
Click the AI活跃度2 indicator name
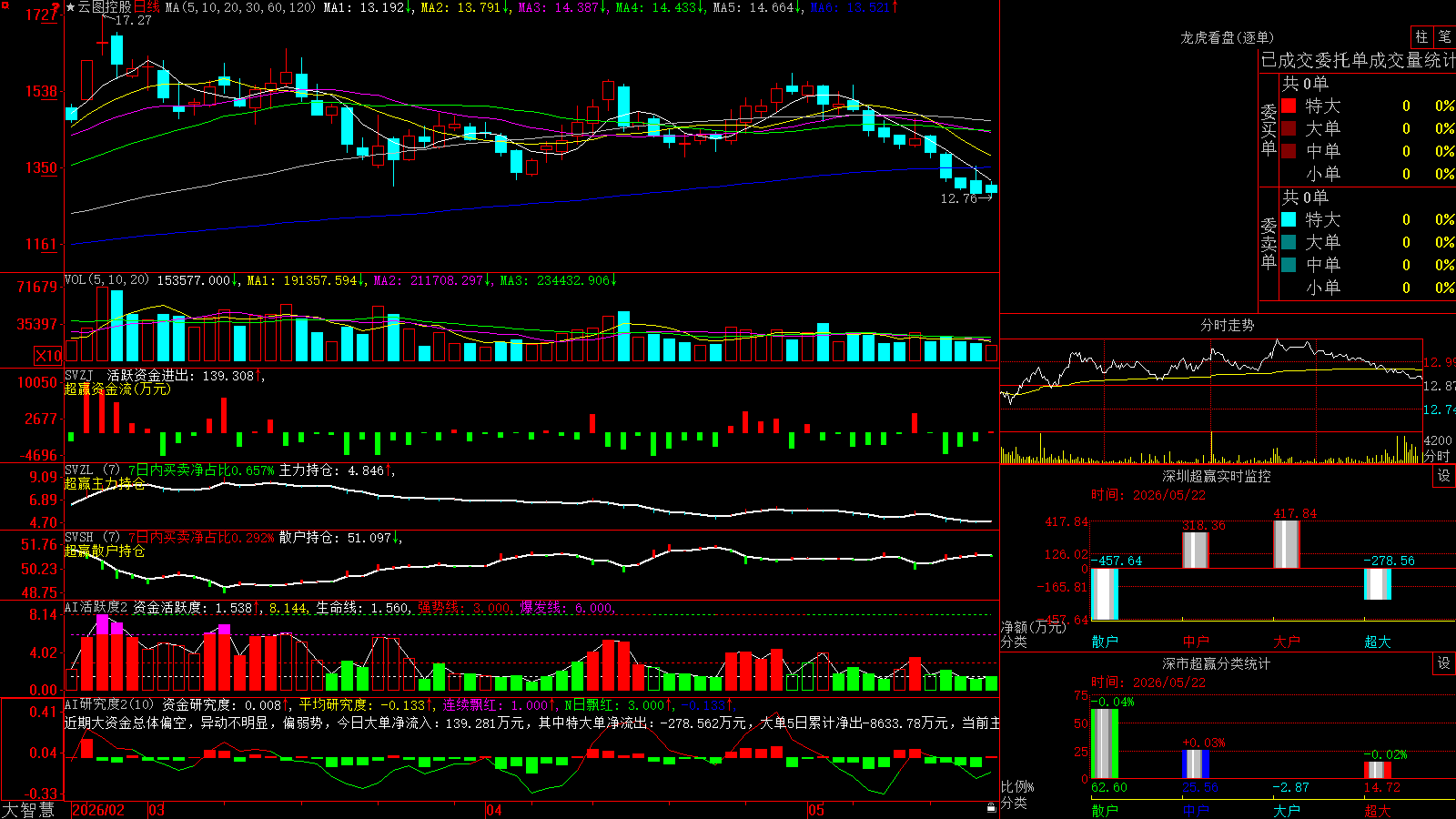96,607
